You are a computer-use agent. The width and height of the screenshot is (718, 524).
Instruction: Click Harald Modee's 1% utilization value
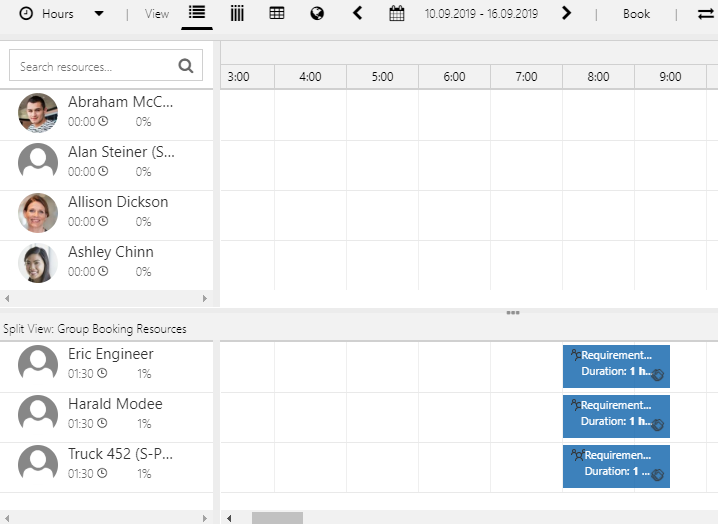pyautogui.click(x=144, y=423)
